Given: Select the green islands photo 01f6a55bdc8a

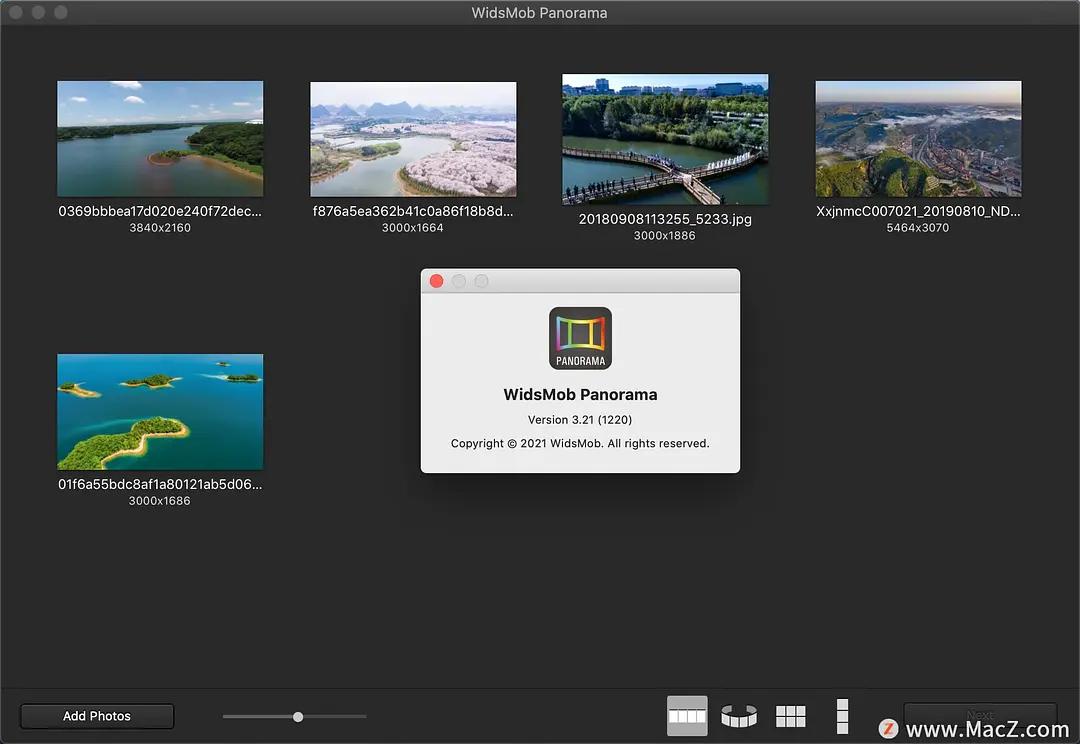Looking at the screenshot, I should tap(160, 411).
